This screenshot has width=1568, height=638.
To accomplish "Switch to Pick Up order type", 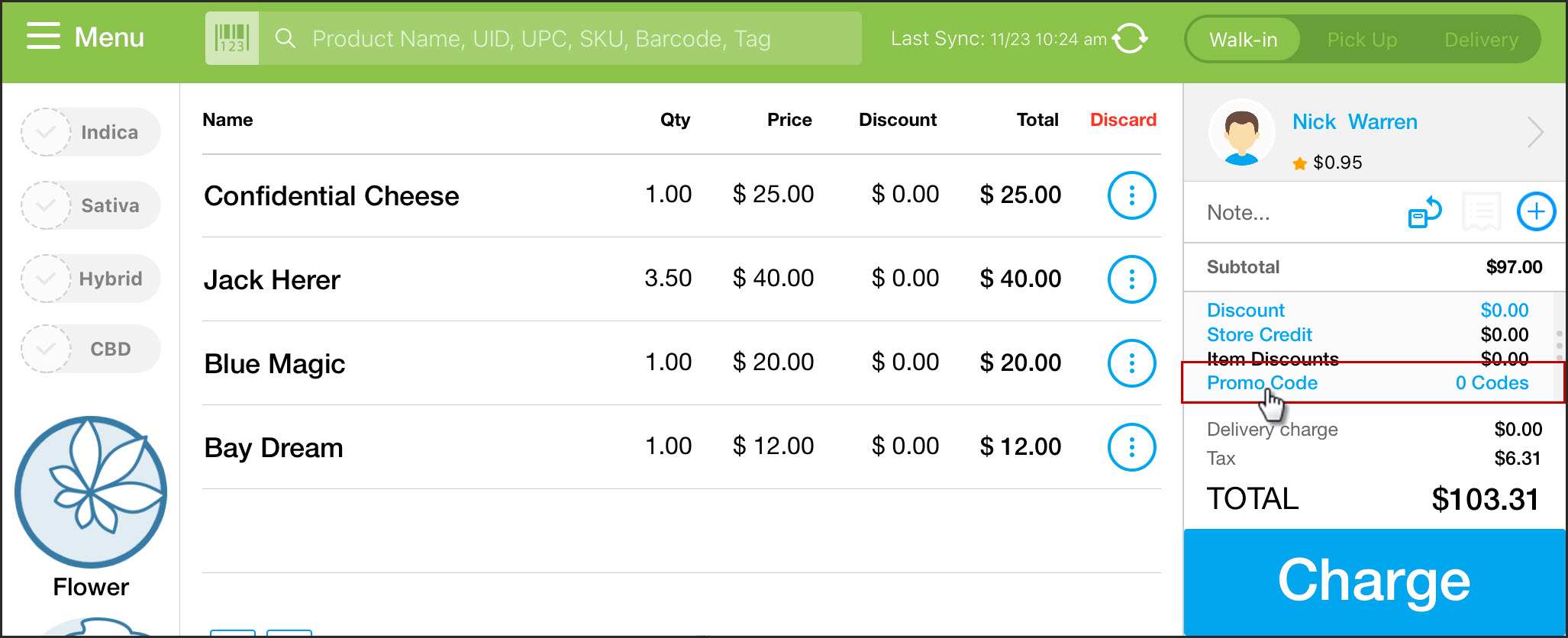I will click(x=1362, y=40).
